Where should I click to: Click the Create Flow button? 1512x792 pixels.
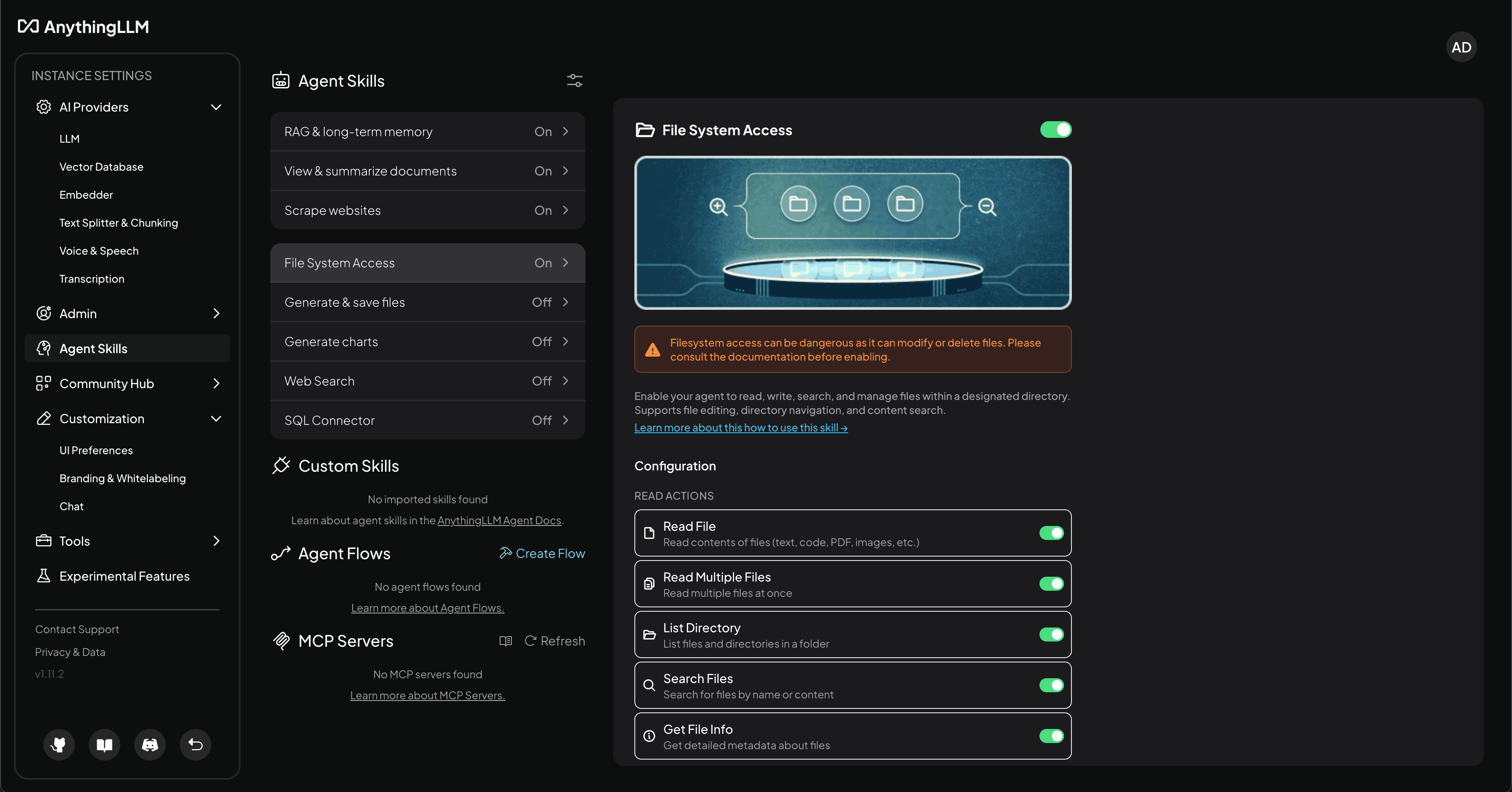pyautogui.click(x=542, y=553)
